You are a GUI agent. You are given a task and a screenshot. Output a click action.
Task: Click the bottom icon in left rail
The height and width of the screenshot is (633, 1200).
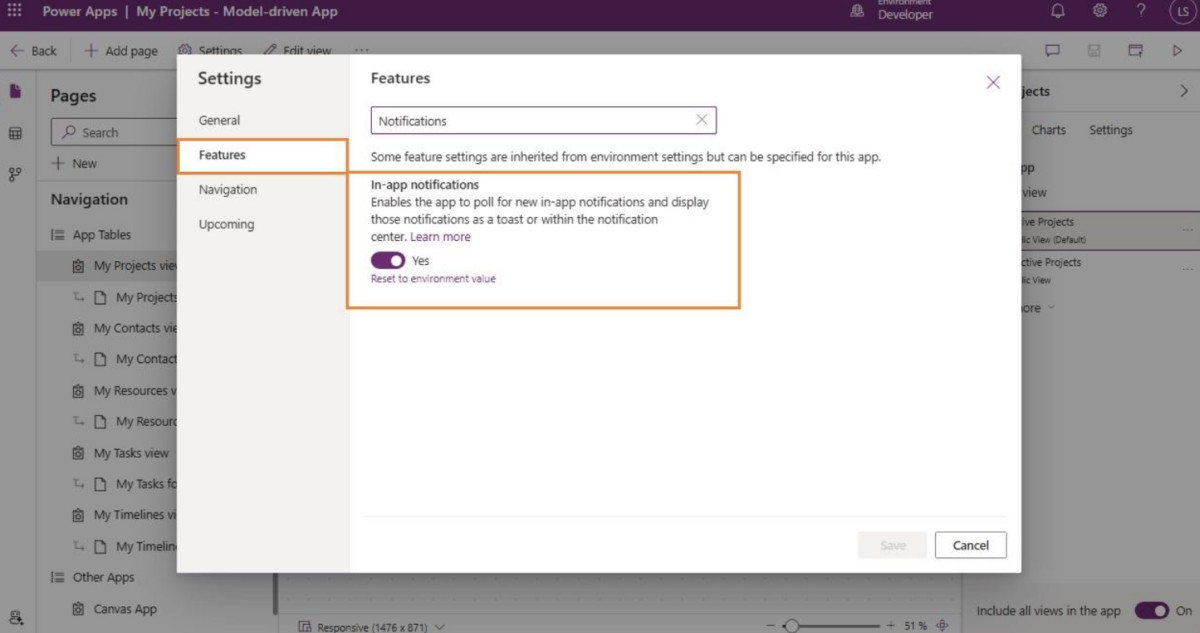coord(15,618)
